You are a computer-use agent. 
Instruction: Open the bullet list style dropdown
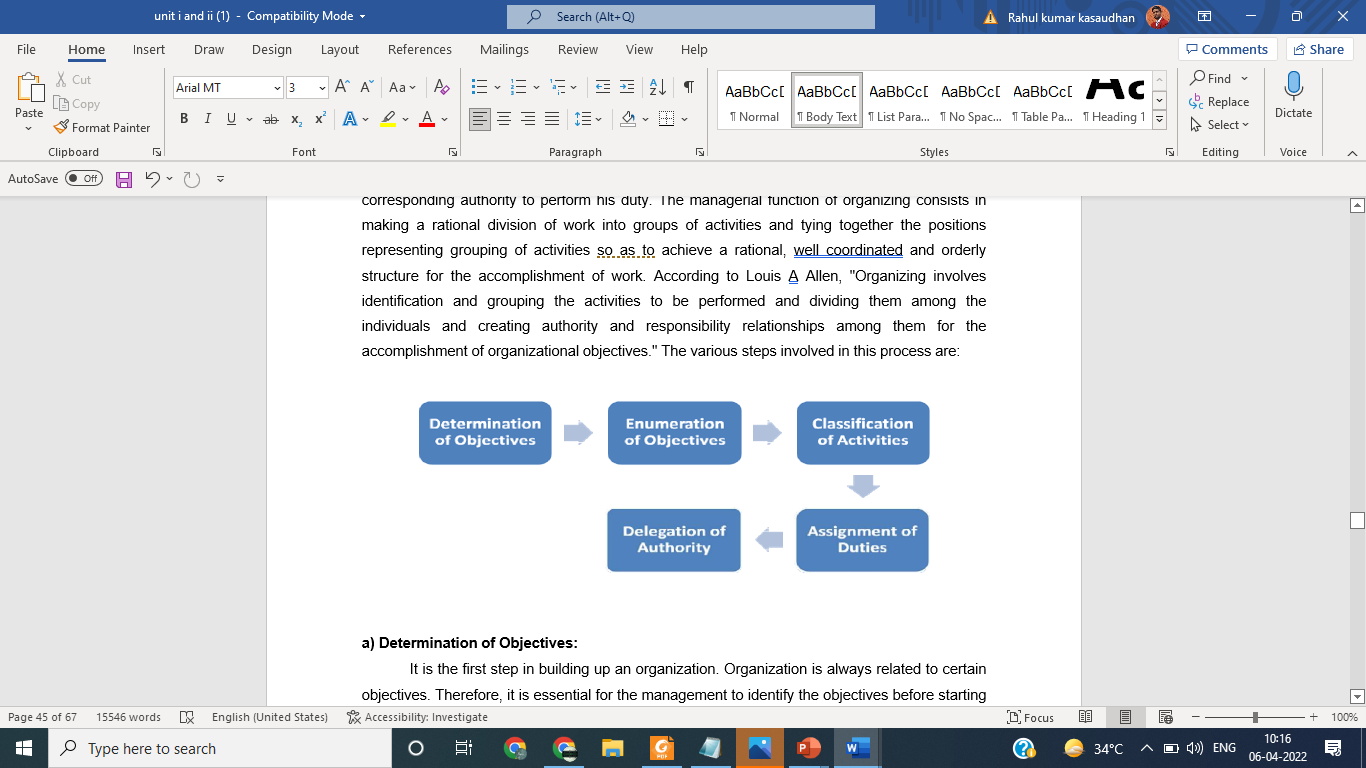[x=497, y=87]
